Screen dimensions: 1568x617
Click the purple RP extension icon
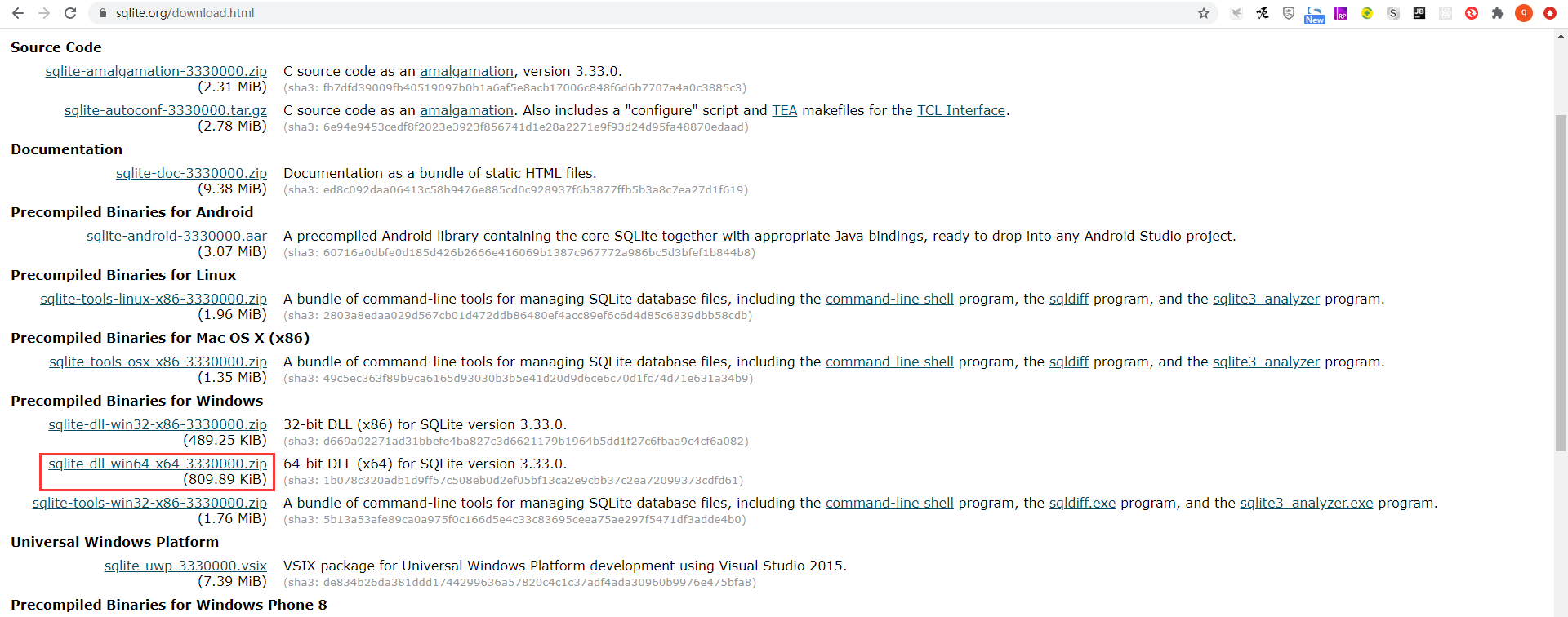click(1341, 13)
